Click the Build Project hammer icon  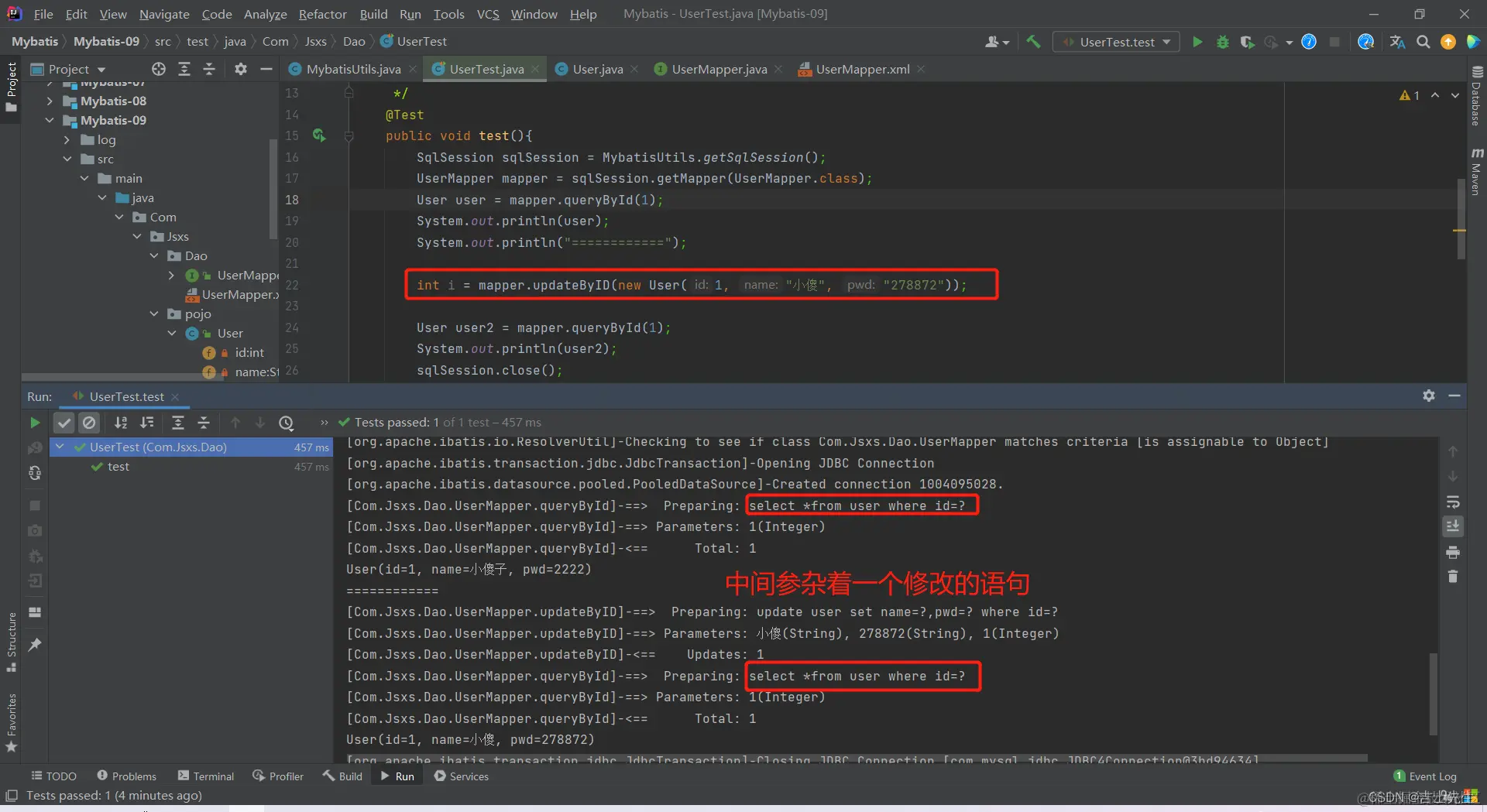[x=1033, y=42]
